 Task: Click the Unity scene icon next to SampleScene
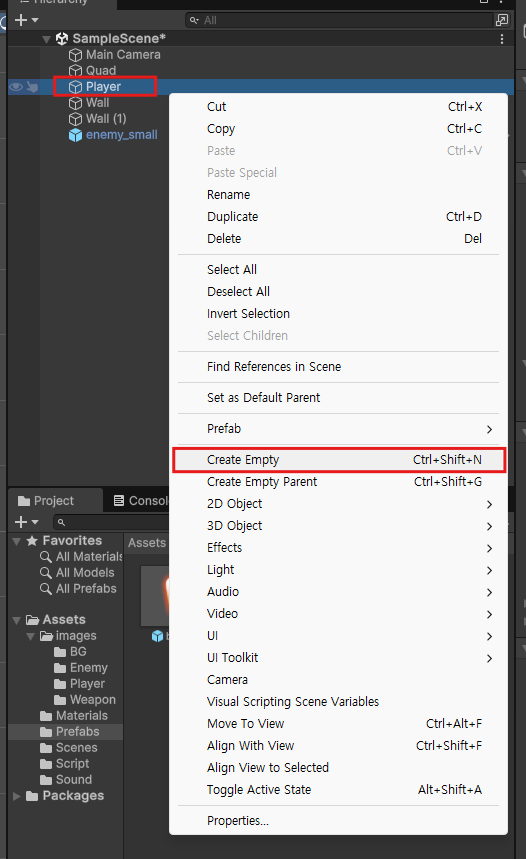click(62, 38)
